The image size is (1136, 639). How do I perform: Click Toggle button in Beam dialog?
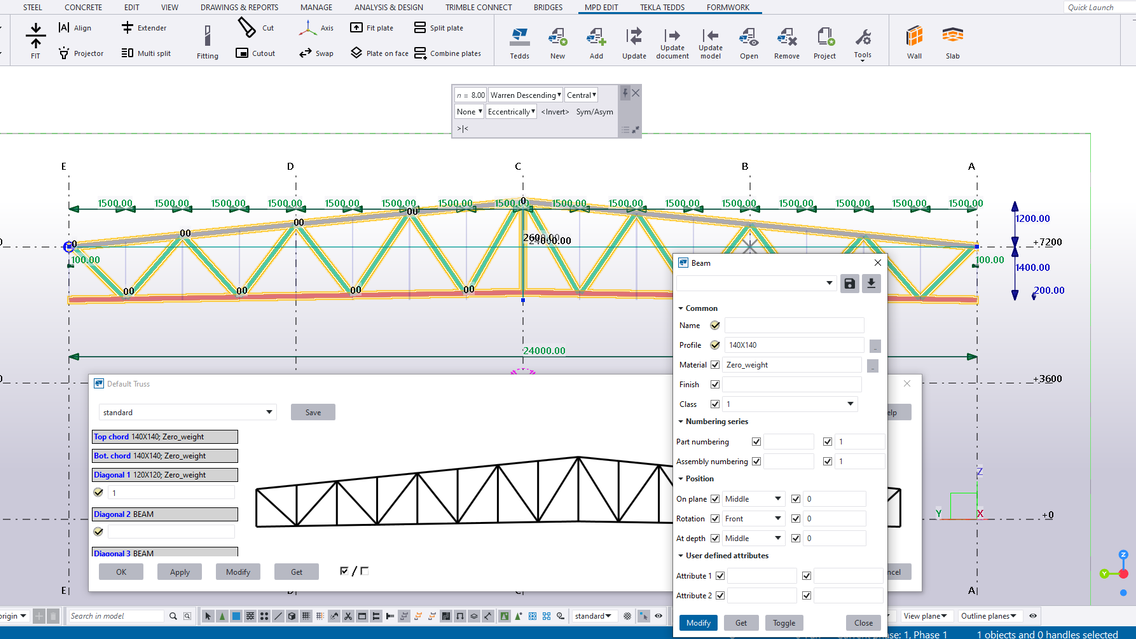(784, 622)
